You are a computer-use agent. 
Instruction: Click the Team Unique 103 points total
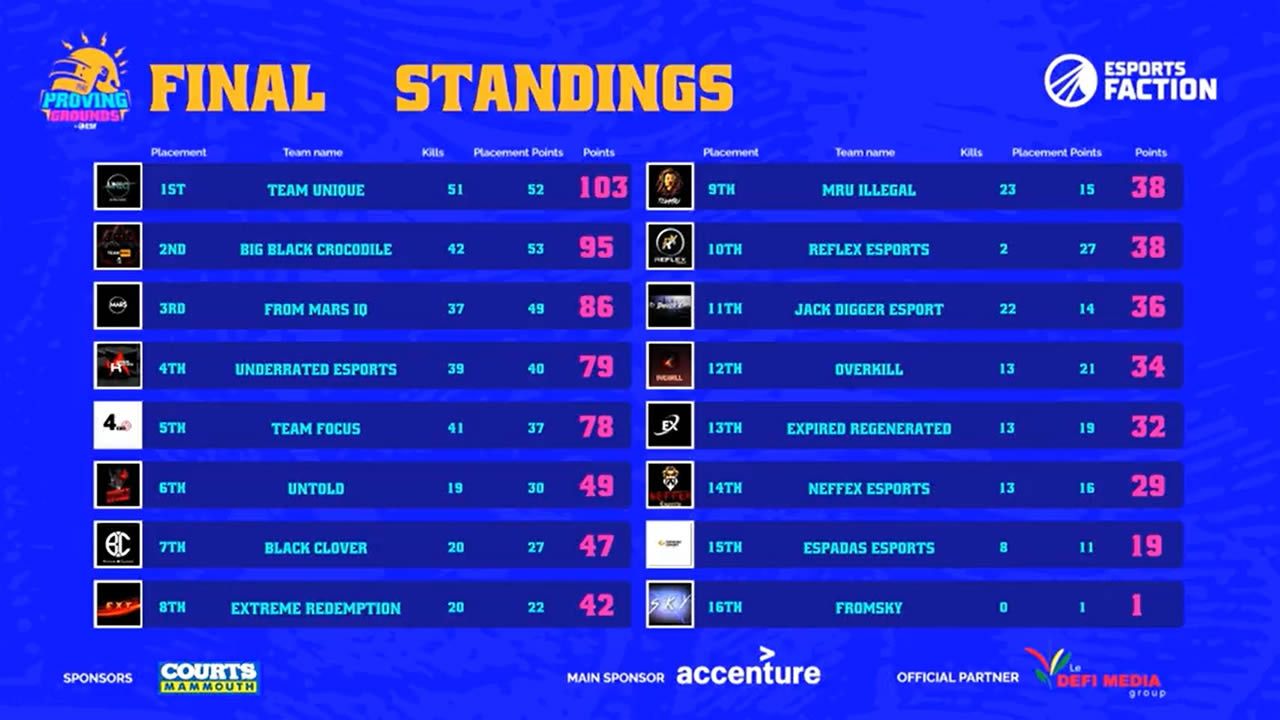pos(603,188)
